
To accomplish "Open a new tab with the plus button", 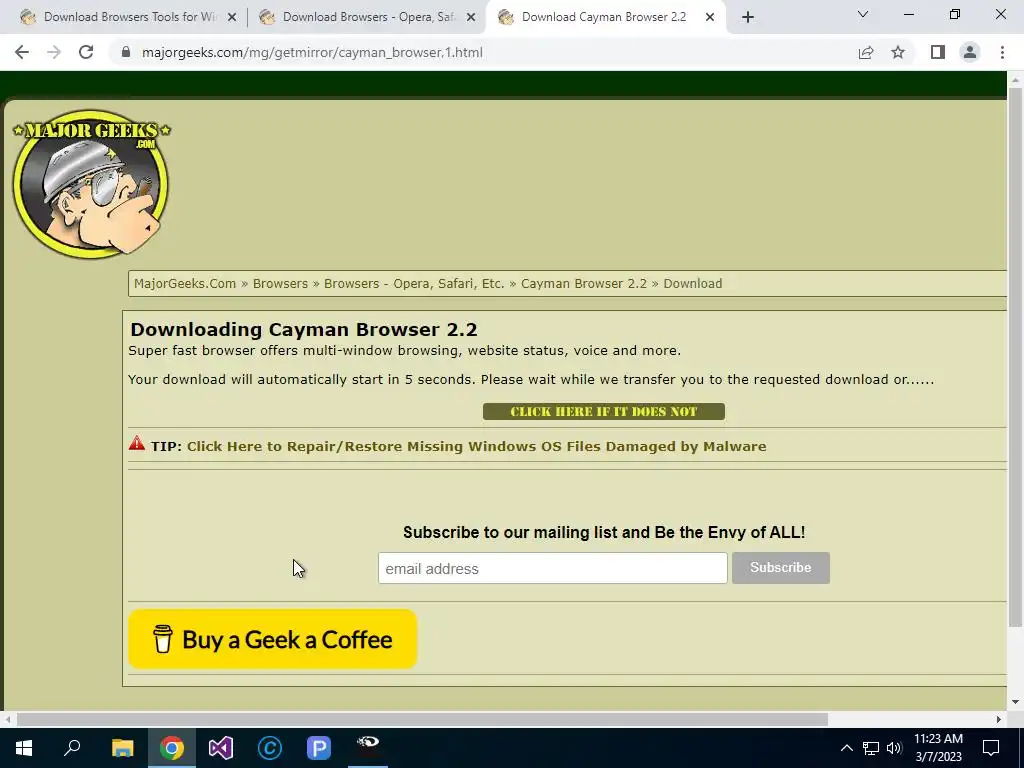I will (x=748, y=17).
